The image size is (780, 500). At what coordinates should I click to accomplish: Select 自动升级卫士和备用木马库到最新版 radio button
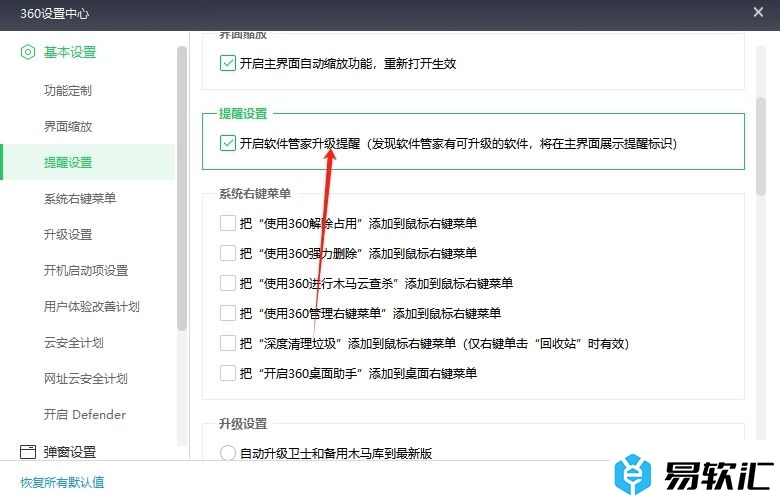(228, 453)
